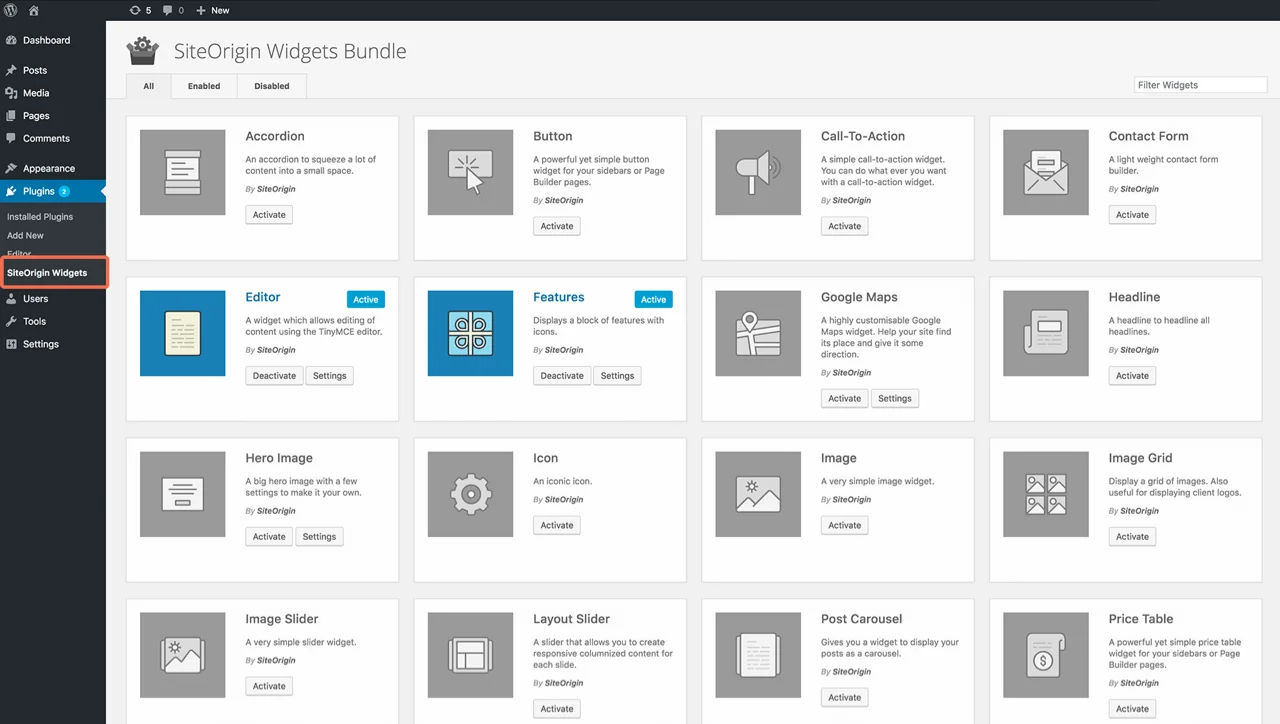
Task: Click the Features widget grid icon
Action: click(470, 333)
